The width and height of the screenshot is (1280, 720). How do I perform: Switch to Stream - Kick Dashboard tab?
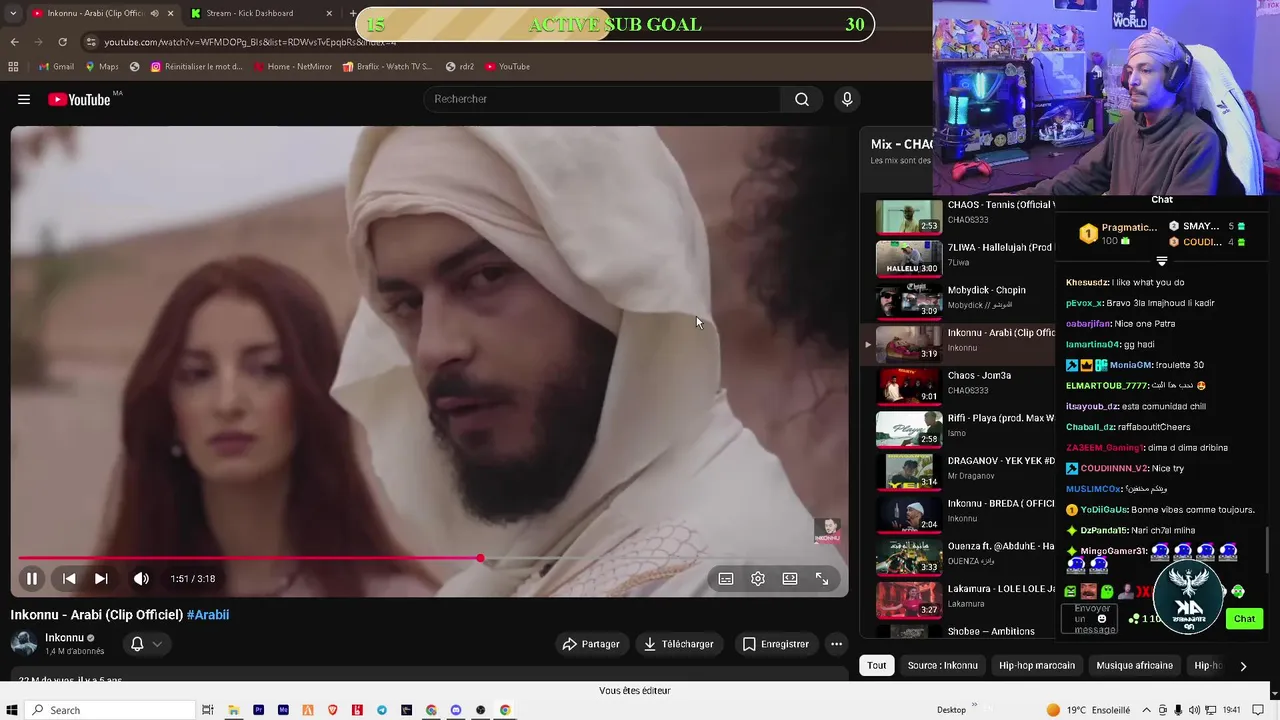[260, 13]
